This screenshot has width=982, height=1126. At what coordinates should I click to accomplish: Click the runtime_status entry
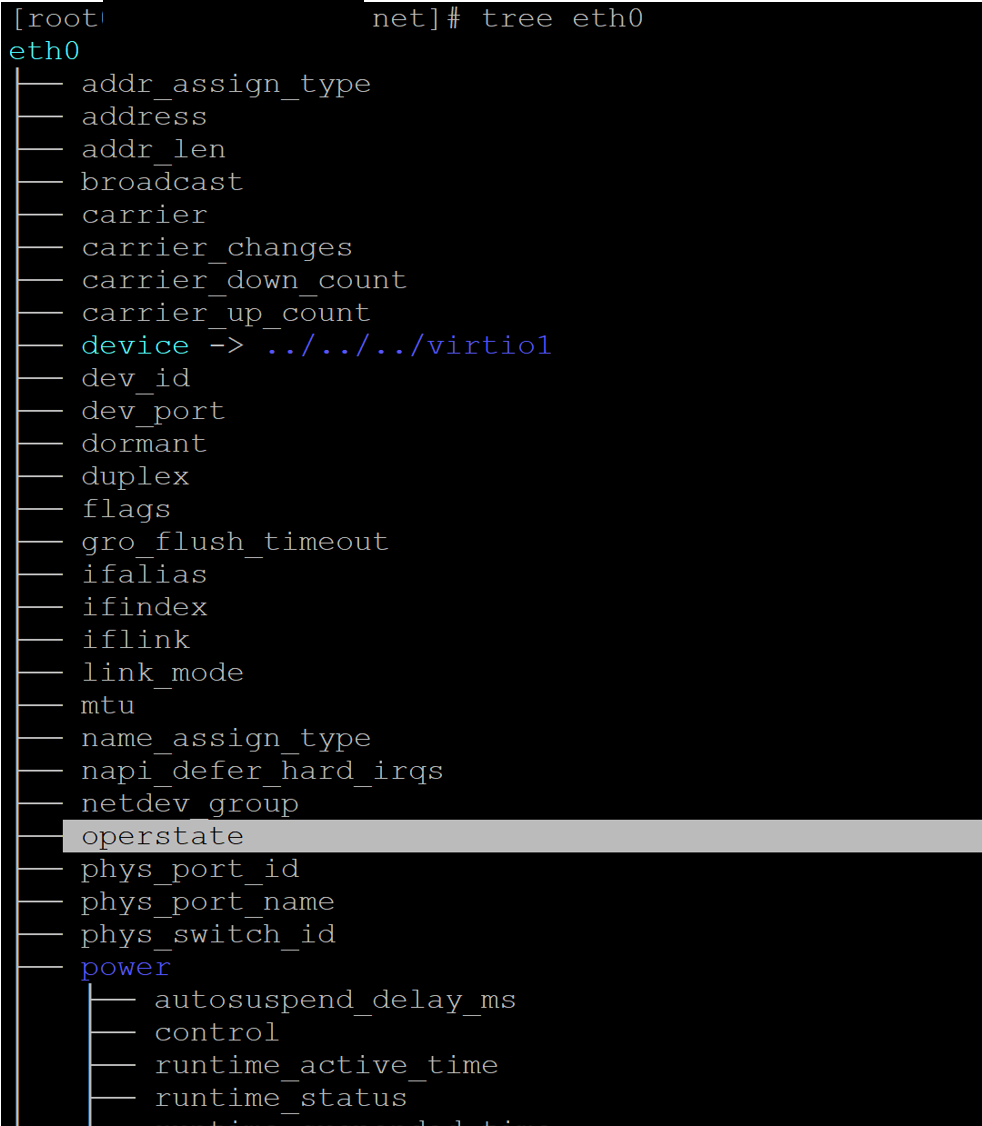[281, 1098]
